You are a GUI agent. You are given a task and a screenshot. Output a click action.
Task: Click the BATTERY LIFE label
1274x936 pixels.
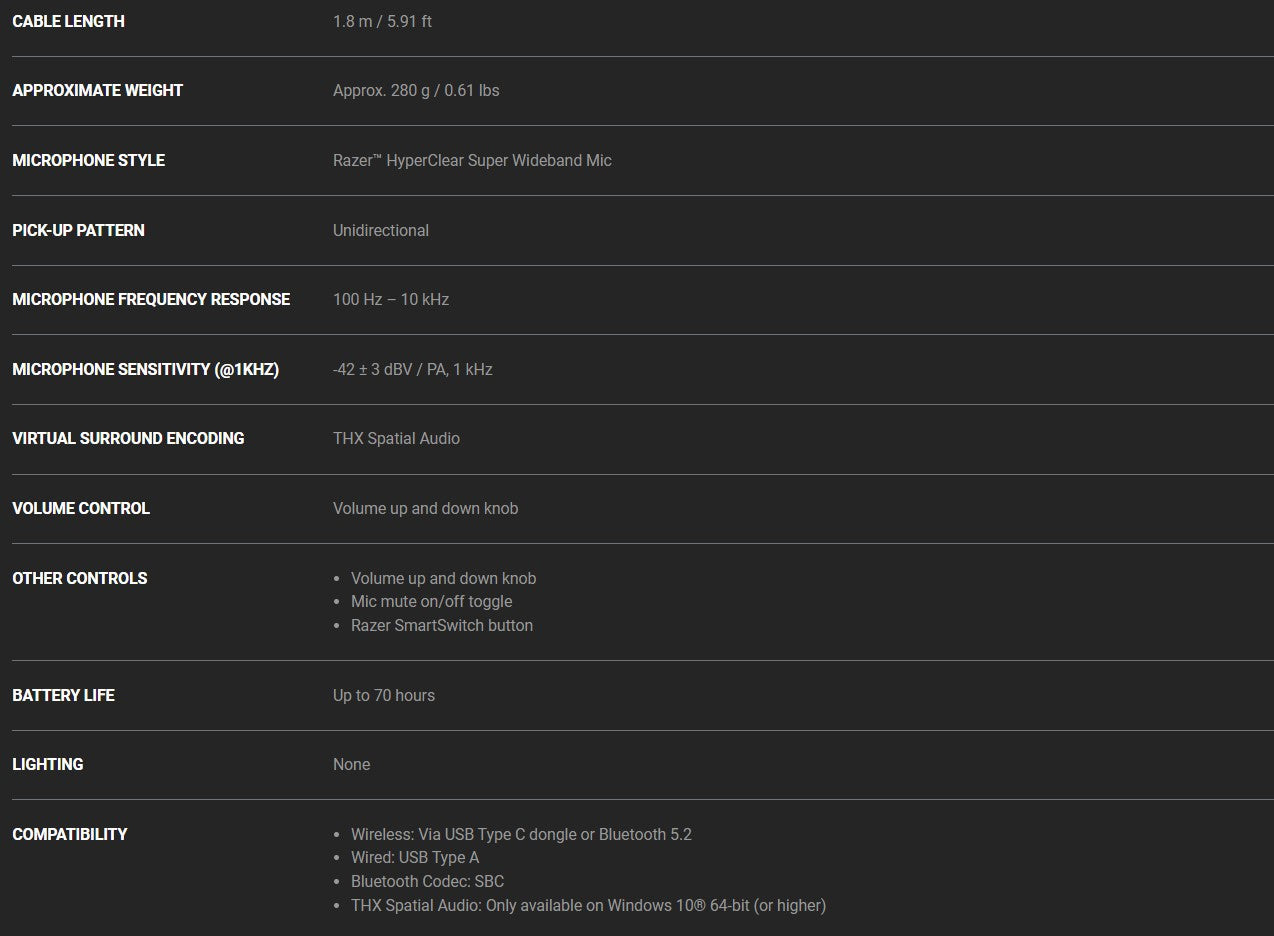[x=63, y=695]
